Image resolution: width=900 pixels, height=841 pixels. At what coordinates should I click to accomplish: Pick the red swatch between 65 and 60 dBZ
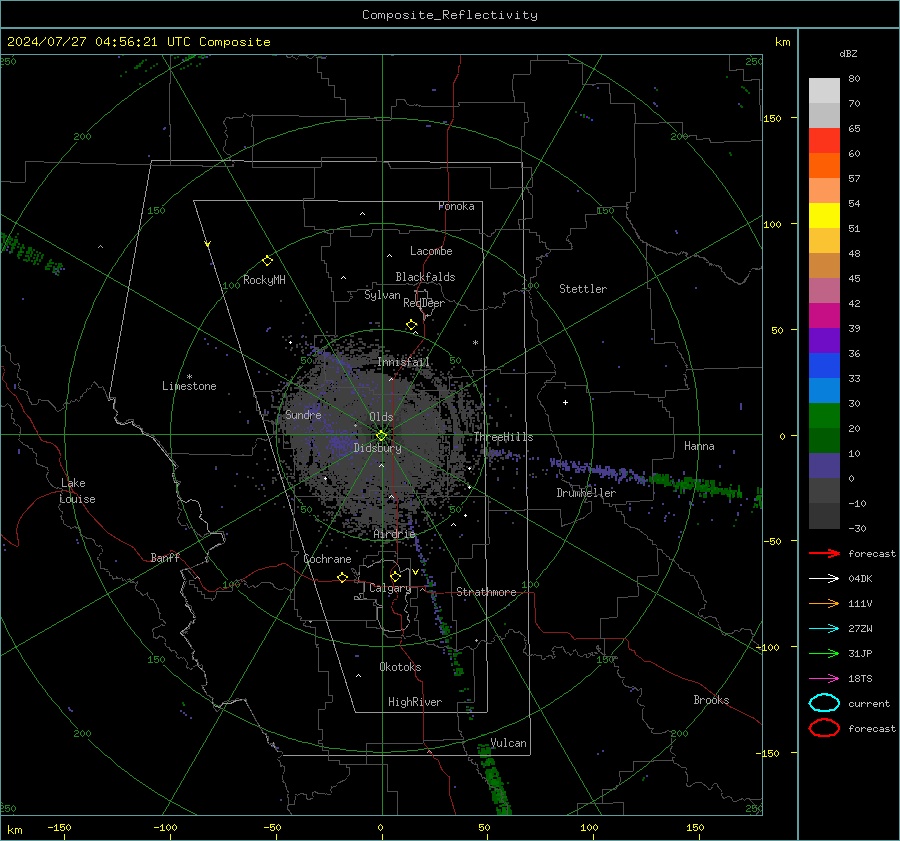coord(824,141)
